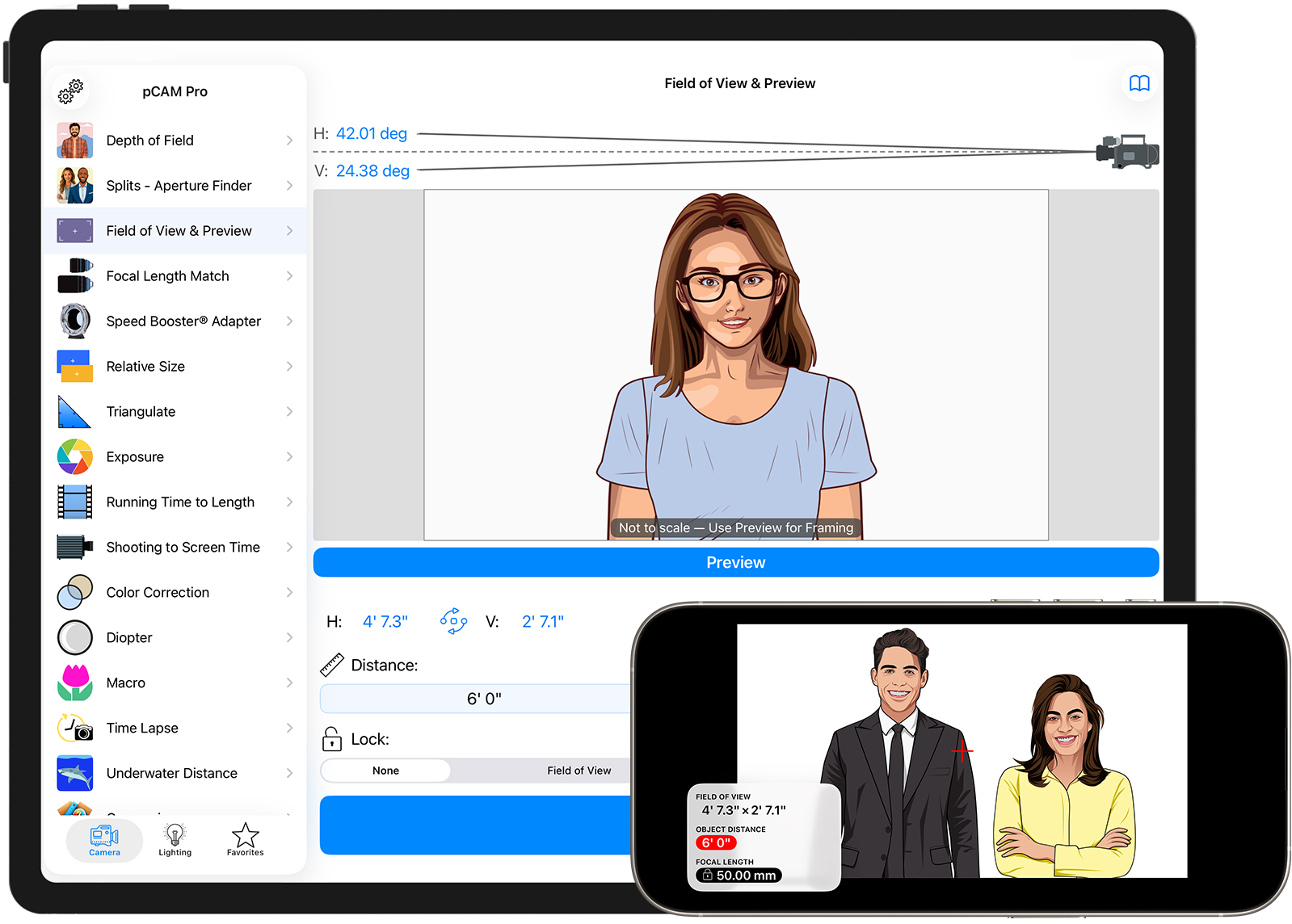This screenshot has width=1292, height=924.
Task: Open the manual book icon
Action: pos(1139,83)
